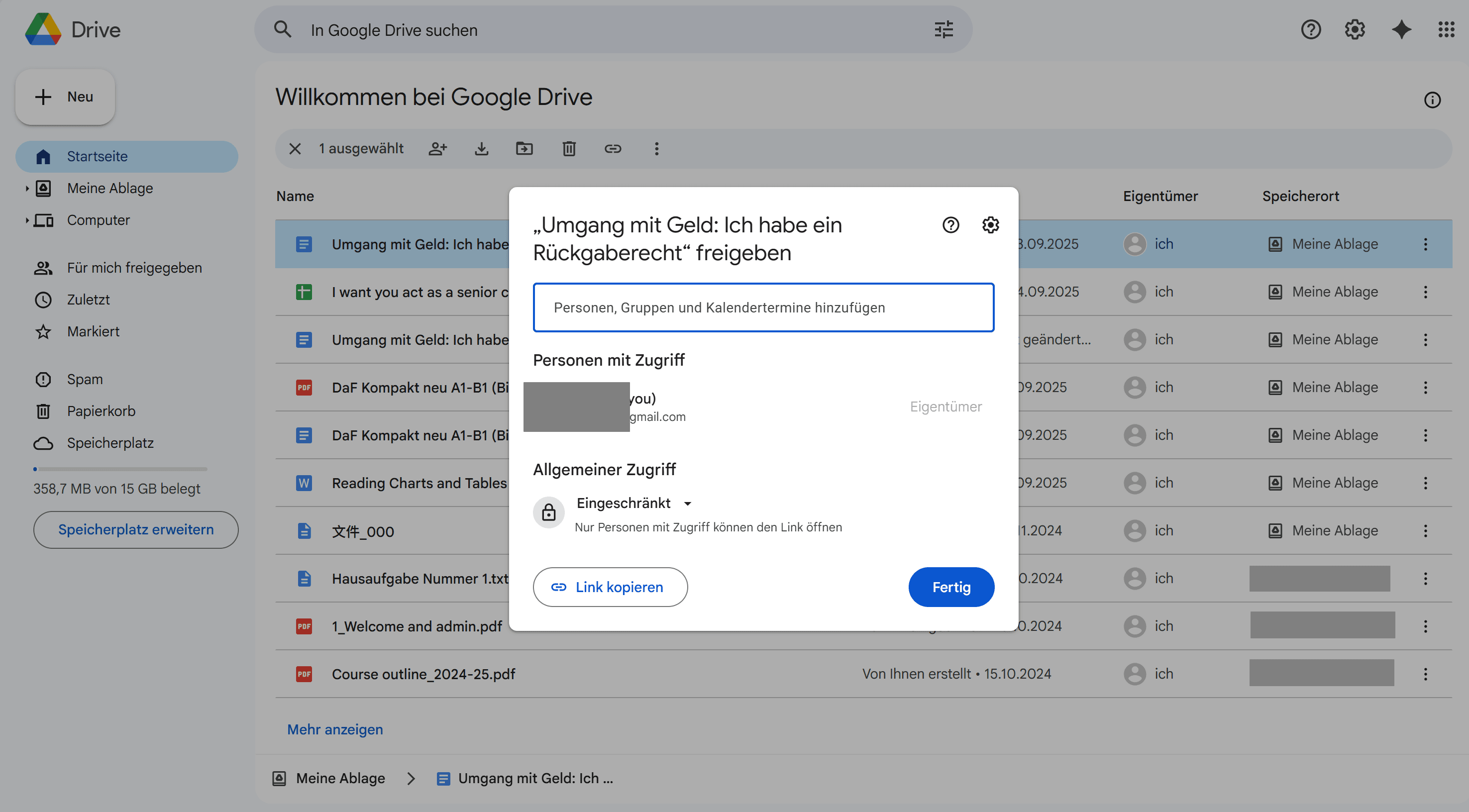The image size is (1469, 812).
Task: Click Speicherplatz erweitern button
Action: (136, 529)
